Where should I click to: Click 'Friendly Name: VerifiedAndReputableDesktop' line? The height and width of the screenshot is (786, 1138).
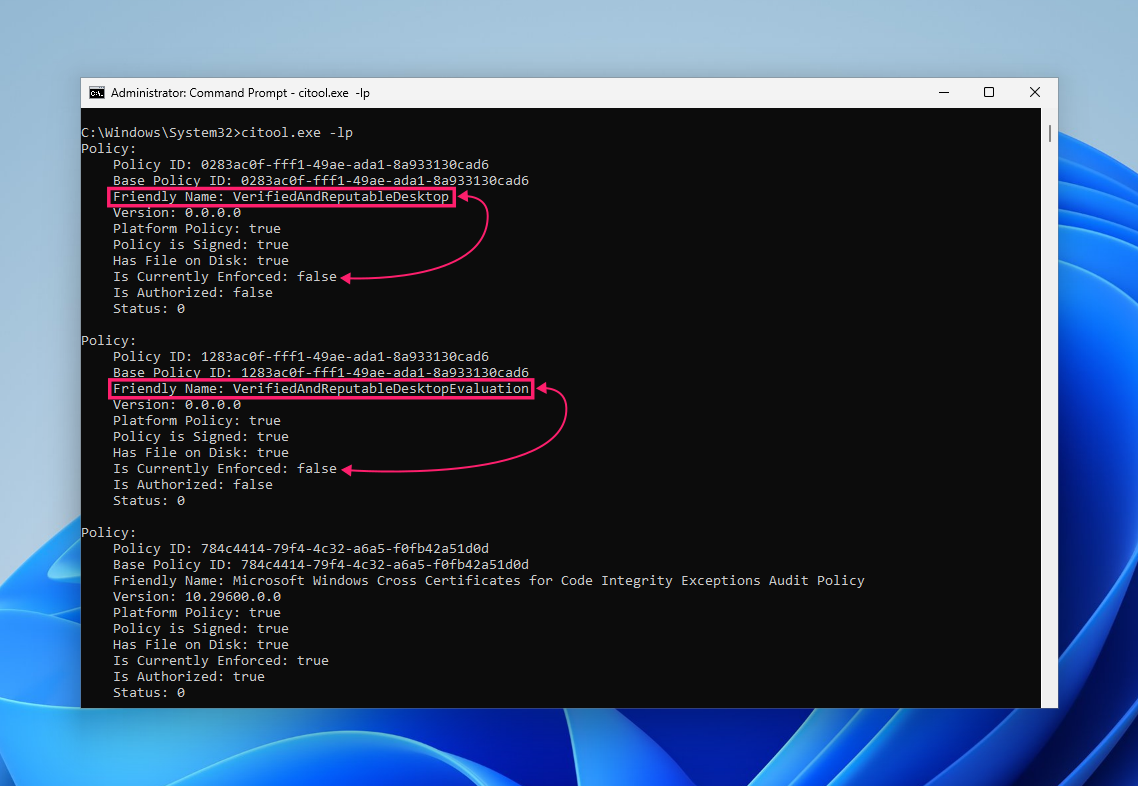pos(281,197)
